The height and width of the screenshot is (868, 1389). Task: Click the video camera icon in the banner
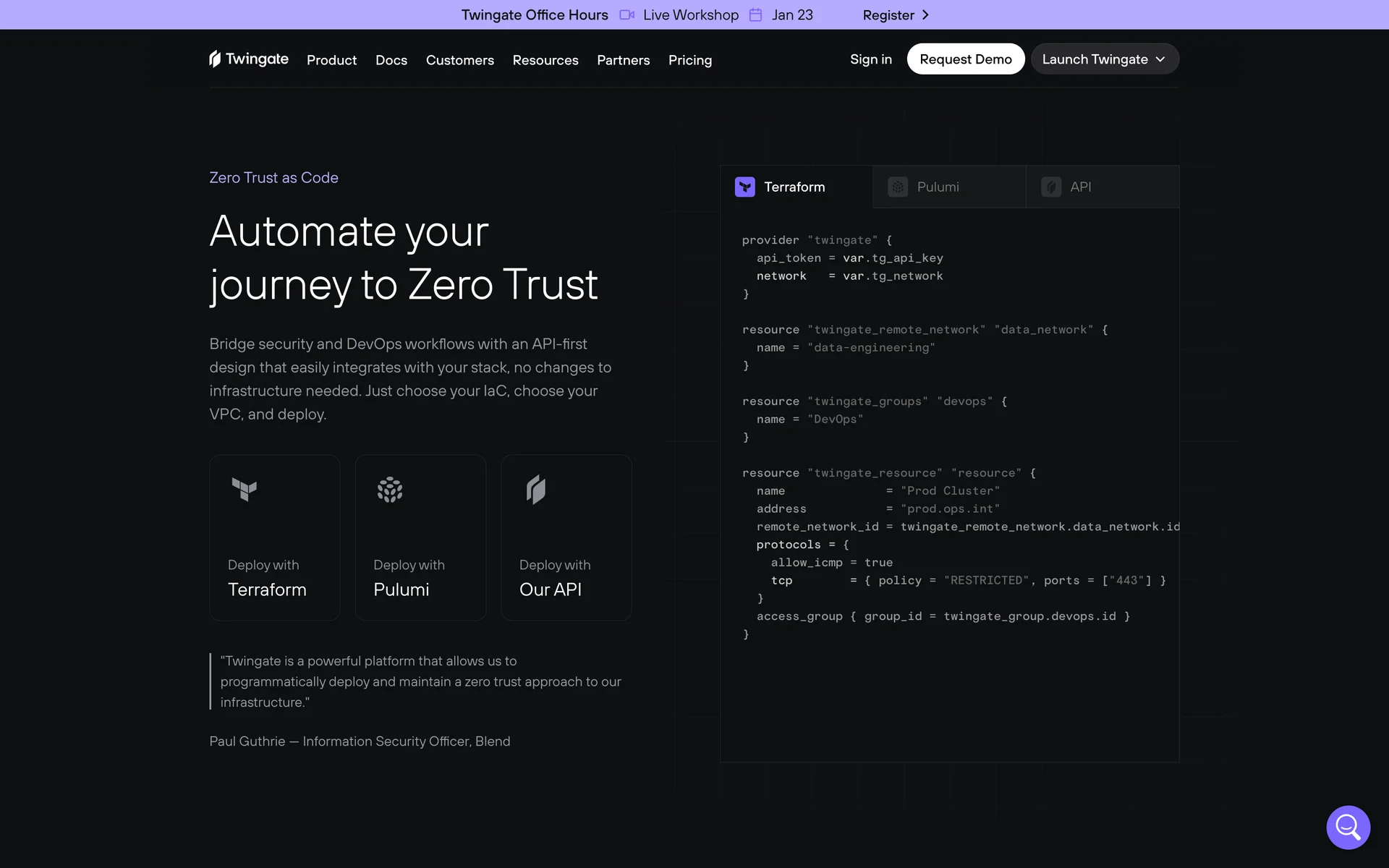626,15
